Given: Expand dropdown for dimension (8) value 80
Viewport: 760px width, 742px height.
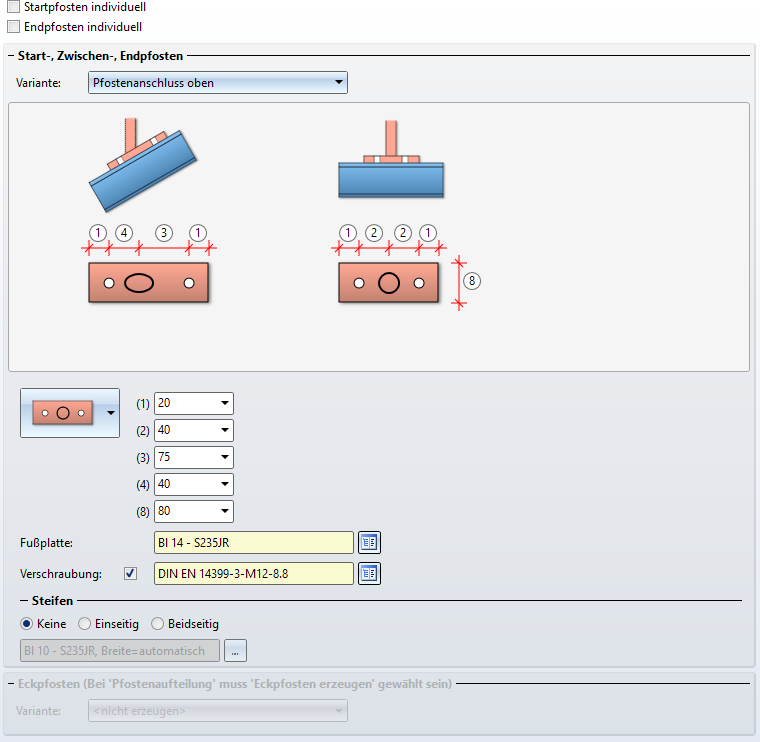Looking at the screenshot, I should tap(224, 511).
